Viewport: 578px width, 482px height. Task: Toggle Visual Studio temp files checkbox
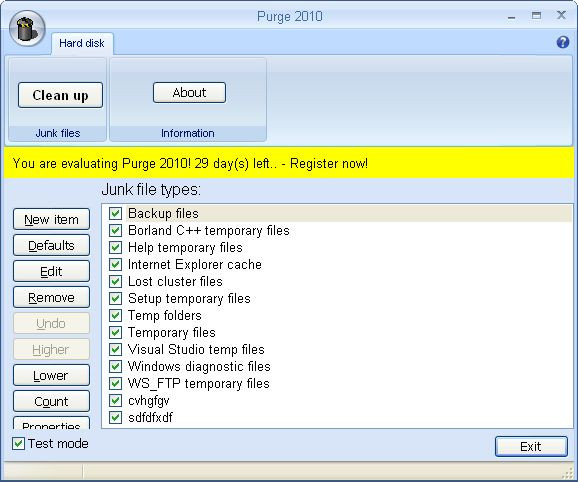coord(115,349)
